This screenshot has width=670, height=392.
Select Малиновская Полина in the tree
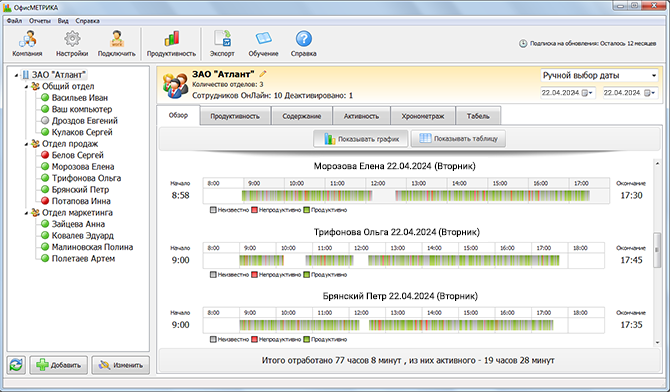92,247
